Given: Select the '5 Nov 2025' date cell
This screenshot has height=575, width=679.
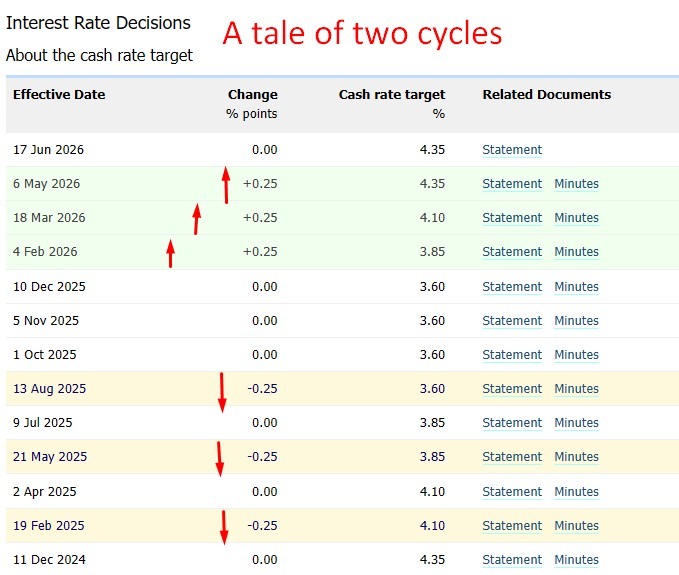Looking at the screenshot, I should coord(46,321).
